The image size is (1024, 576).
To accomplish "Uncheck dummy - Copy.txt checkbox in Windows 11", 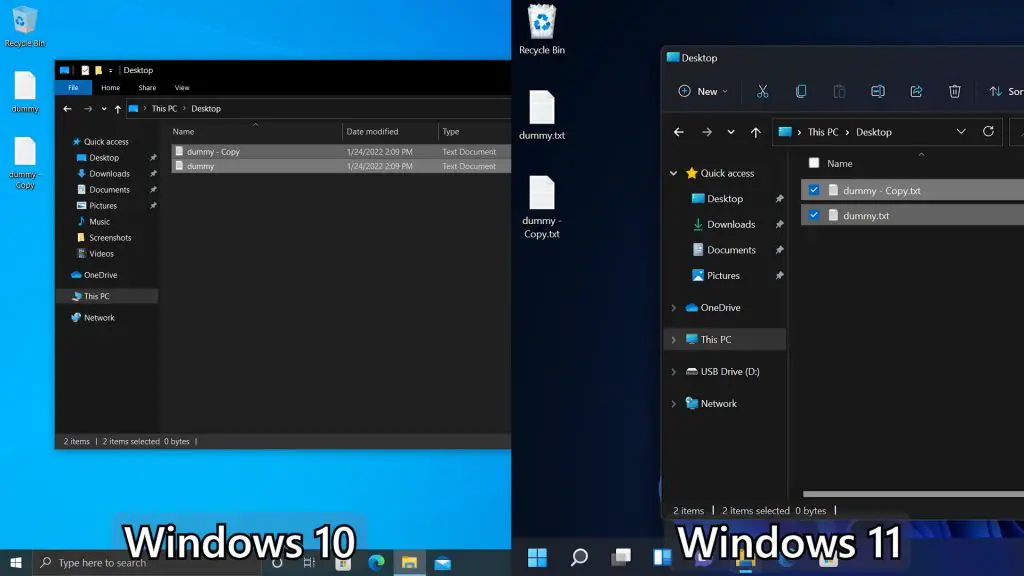I will click(x=814, y=190).
